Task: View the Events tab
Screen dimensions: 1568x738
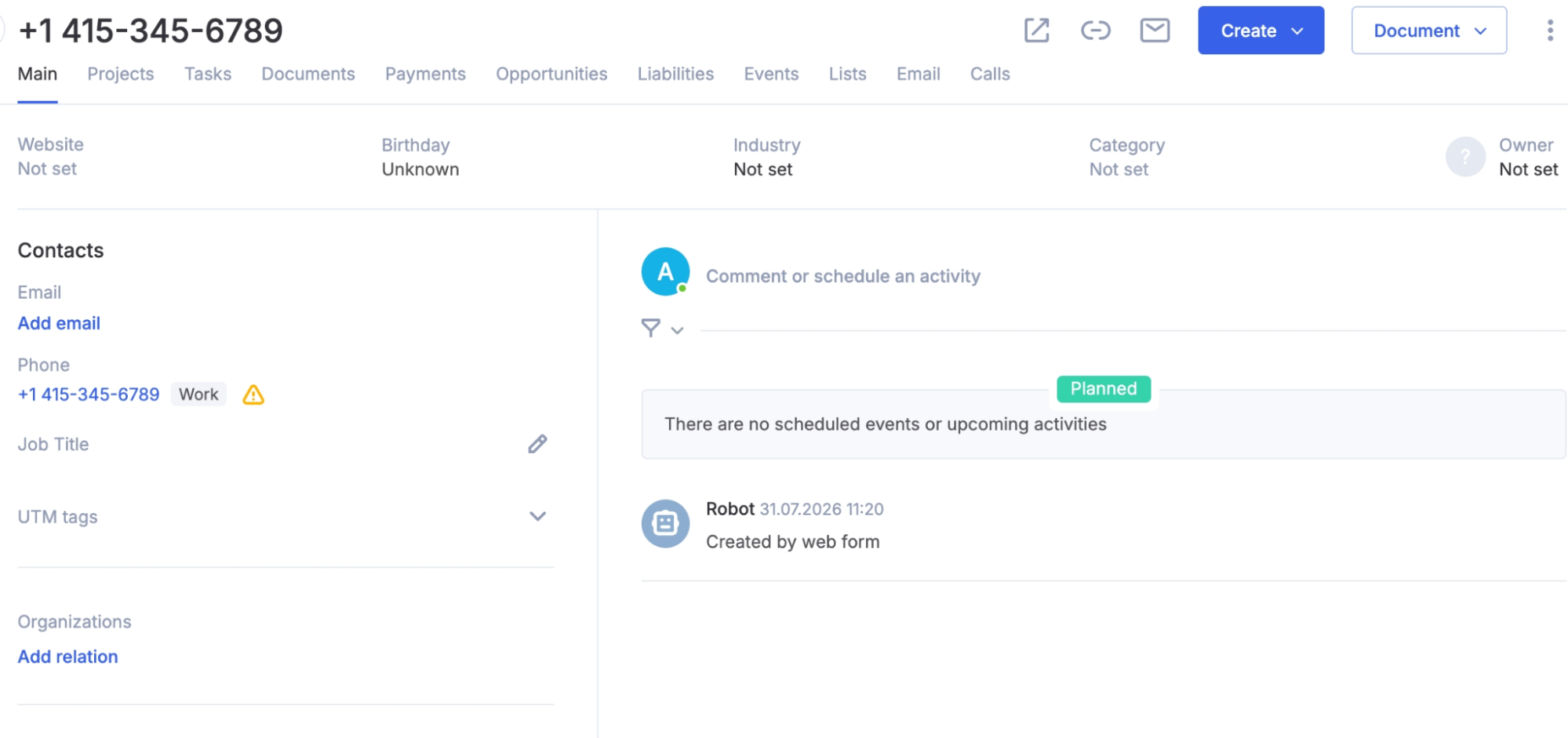Action: [771, 74]
